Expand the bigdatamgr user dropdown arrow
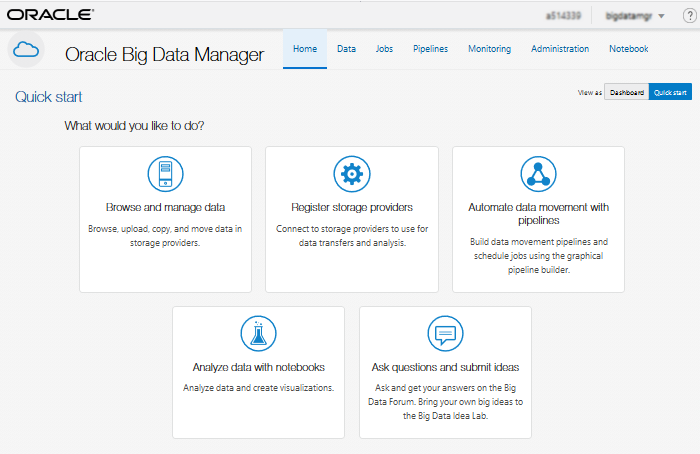This screenshot has width=700, height=454. point(662,16)
